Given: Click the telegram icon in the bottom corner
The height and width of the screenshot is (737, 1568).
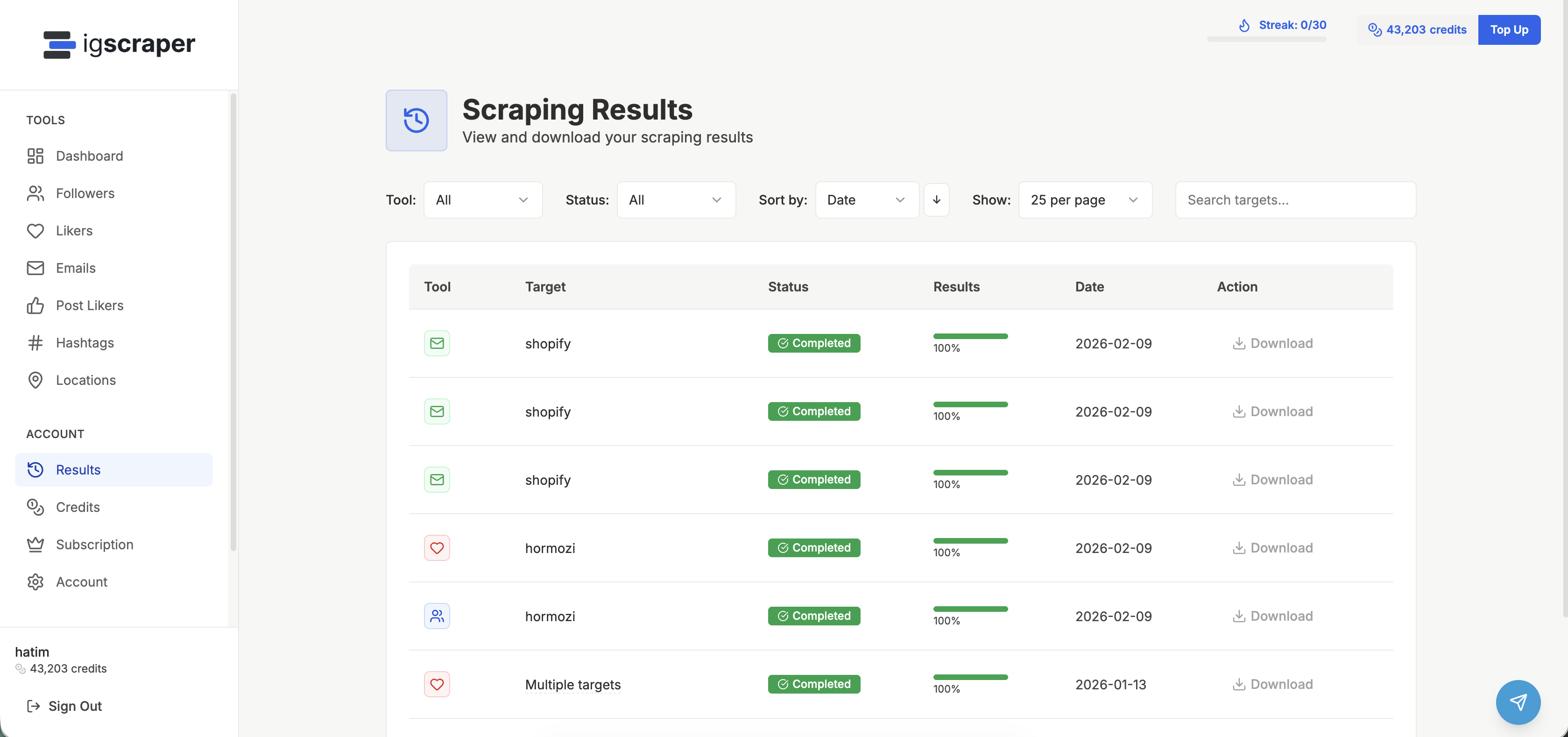Looking at the screenshot, I should point(1518,702).
